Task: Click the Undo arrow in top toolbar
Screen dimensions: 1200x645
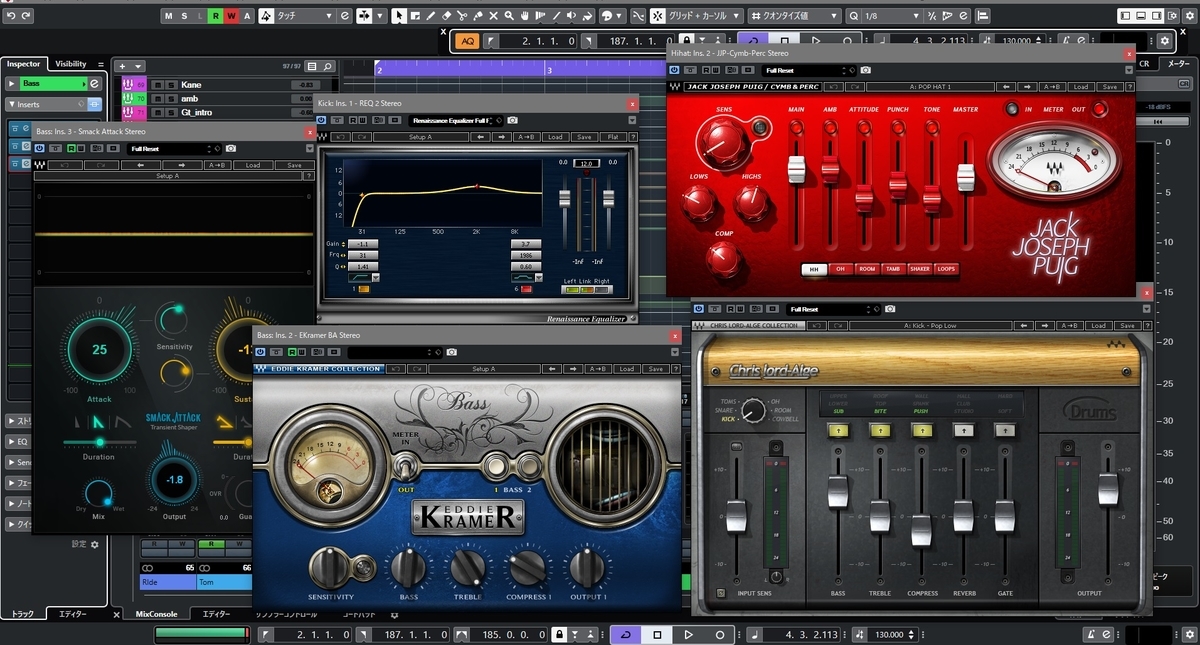Action: click(9, 16)
